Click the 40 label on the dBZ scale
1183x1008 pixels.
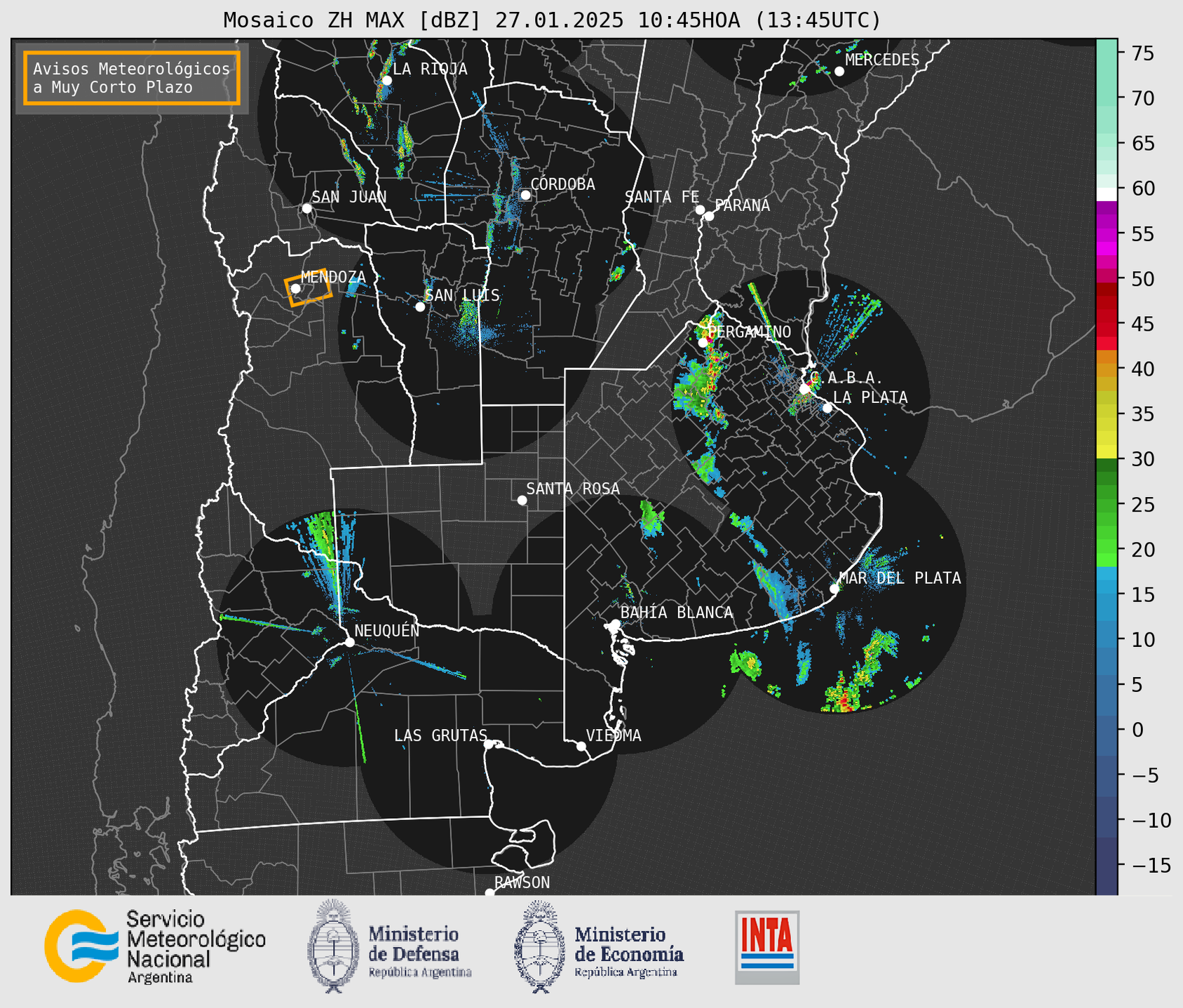tap(1143, 369)
